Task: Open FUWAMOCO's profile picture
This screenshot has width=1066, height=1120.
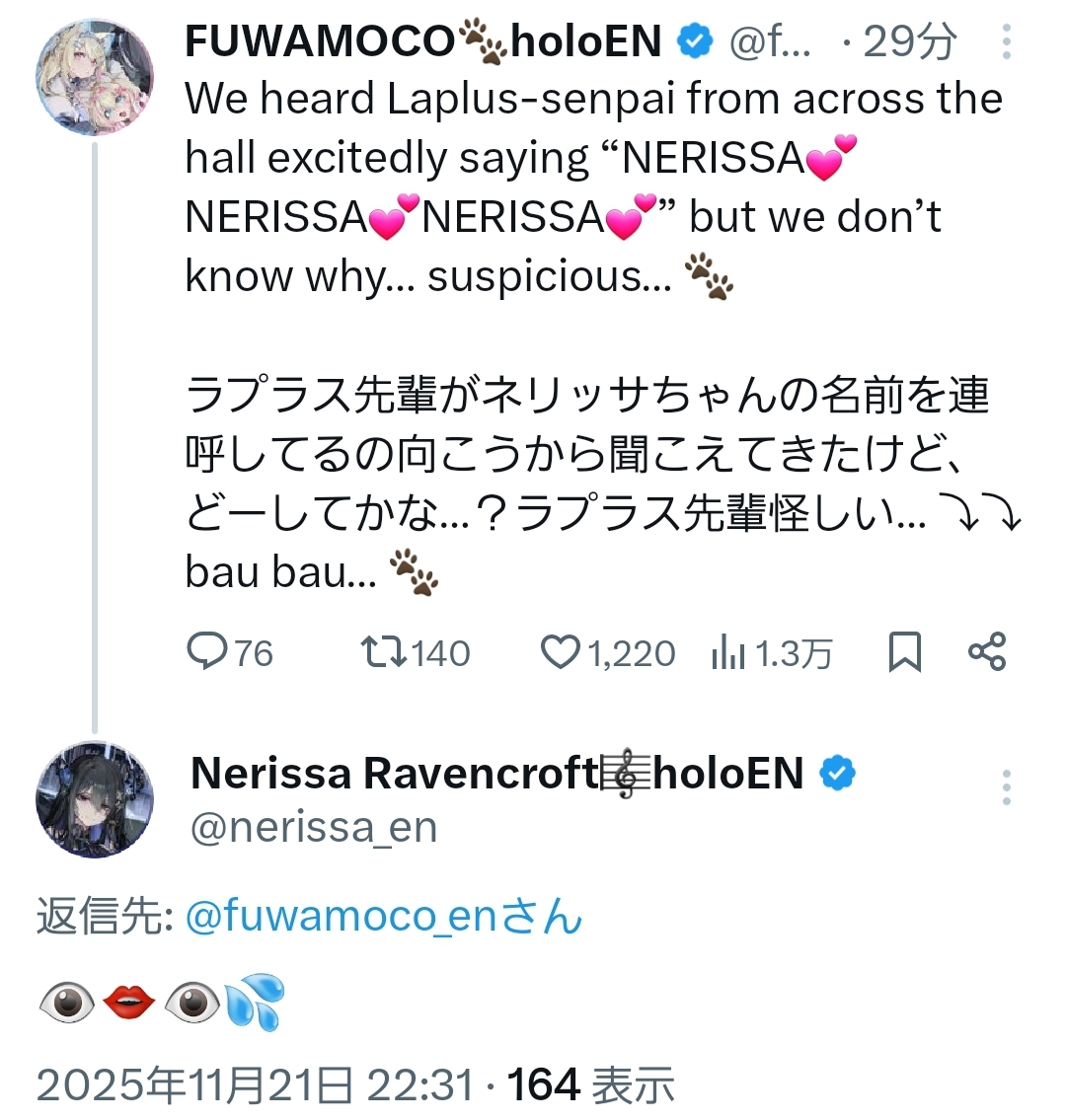Action: (95, 76)
